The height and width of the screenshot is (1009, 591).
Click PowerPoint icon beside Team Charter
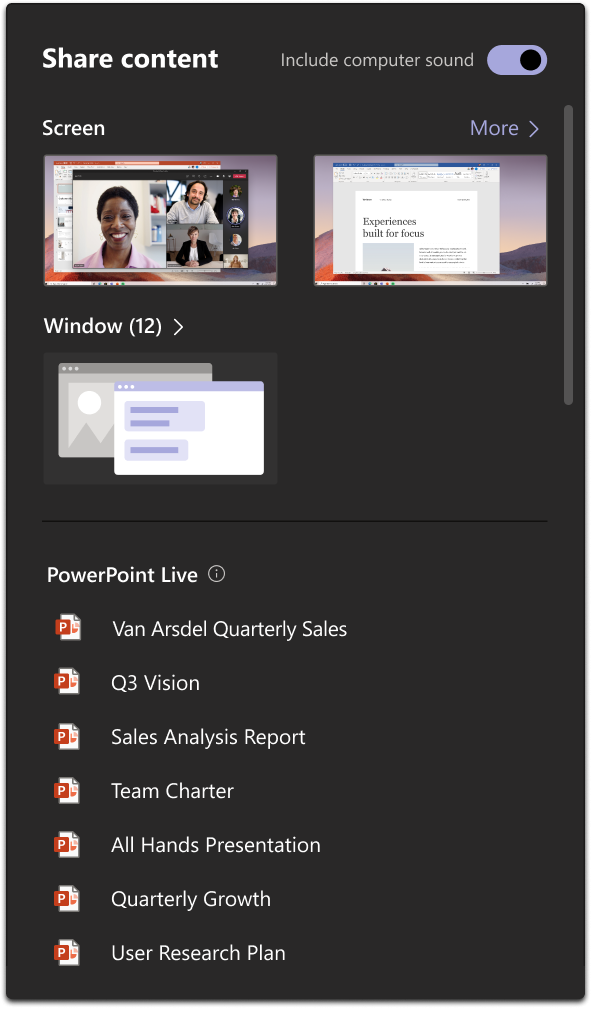68,790
